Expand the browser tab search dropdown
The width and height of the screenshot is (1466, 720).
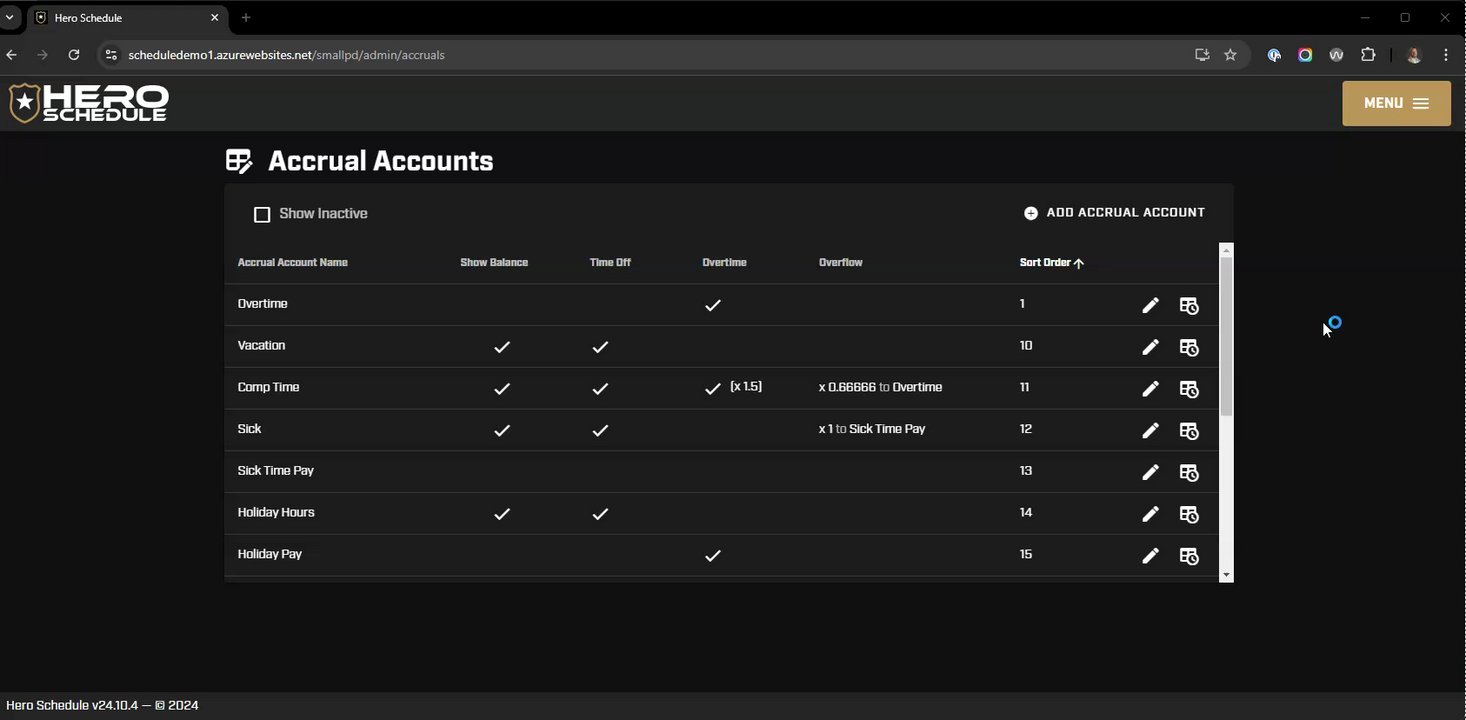[9, 17]
